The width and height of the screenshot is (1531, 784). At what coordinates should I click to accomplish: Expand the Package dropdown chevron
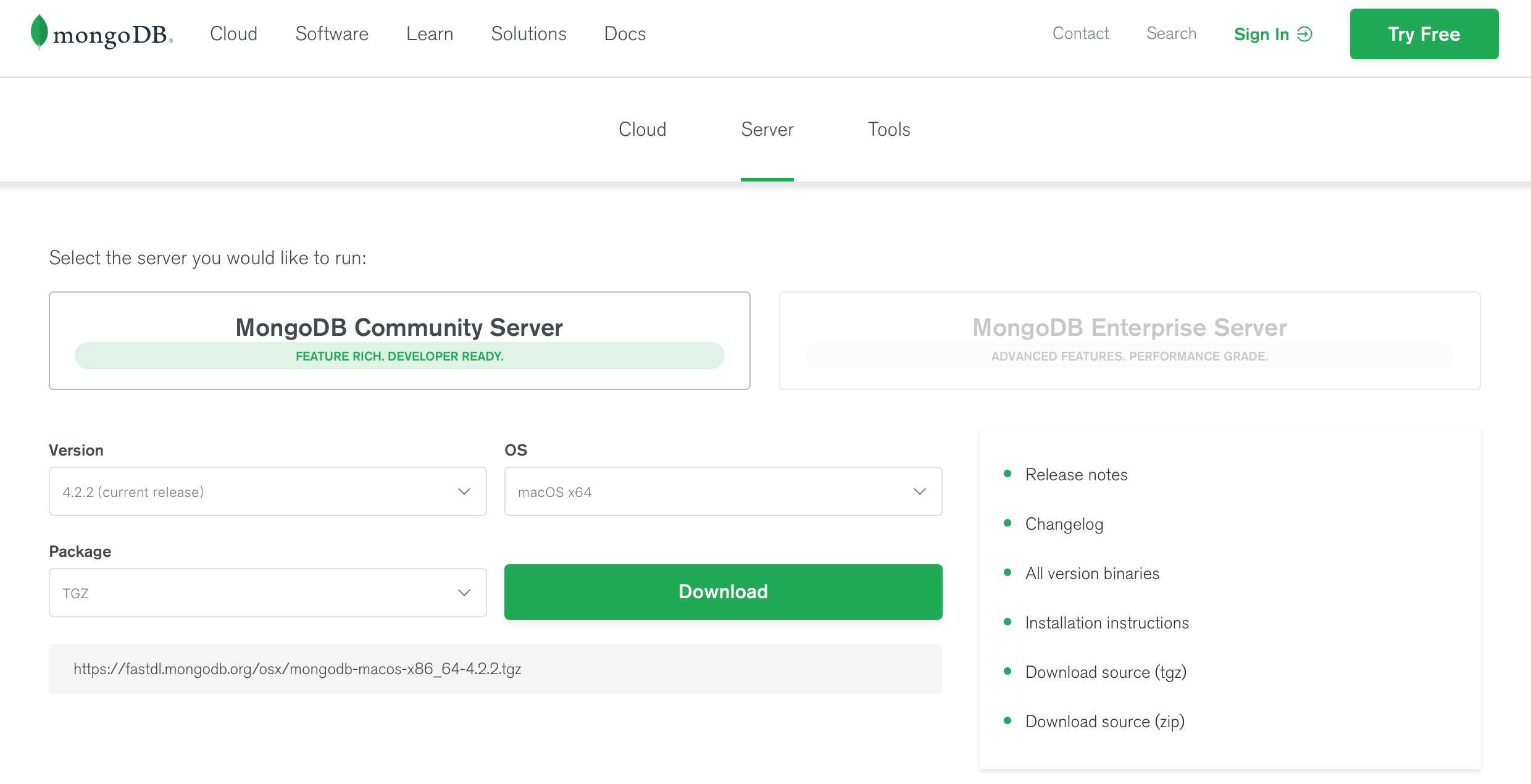(x=464, y=593)
